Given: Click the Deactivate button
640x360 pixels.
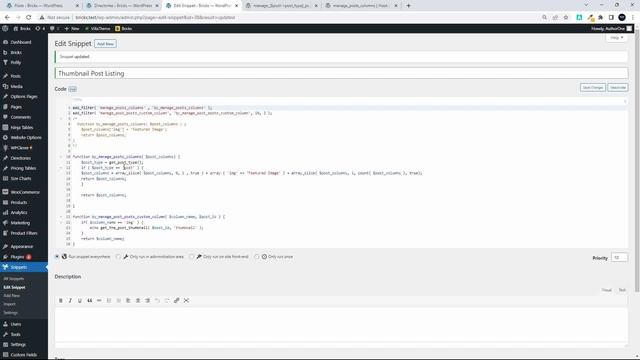Looking at the screenshot, I should point(618,87).
